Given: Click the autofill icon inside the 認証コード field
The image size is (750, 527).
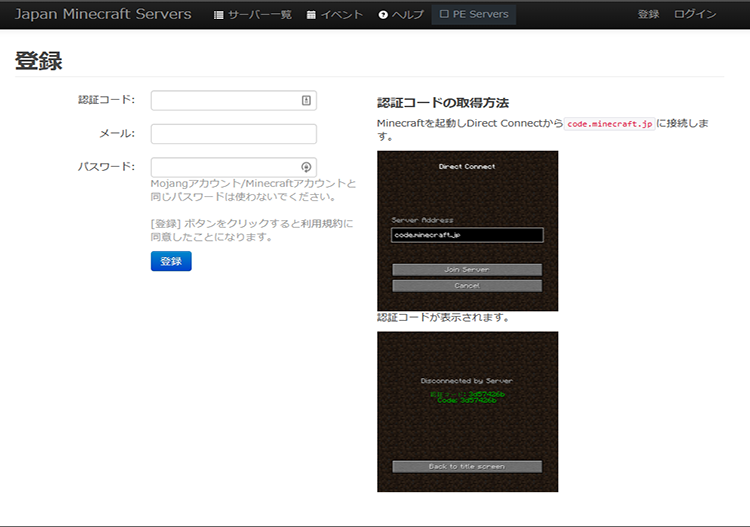Looking at the screenshot, I should pyautogui.click(x=306, y=100).
